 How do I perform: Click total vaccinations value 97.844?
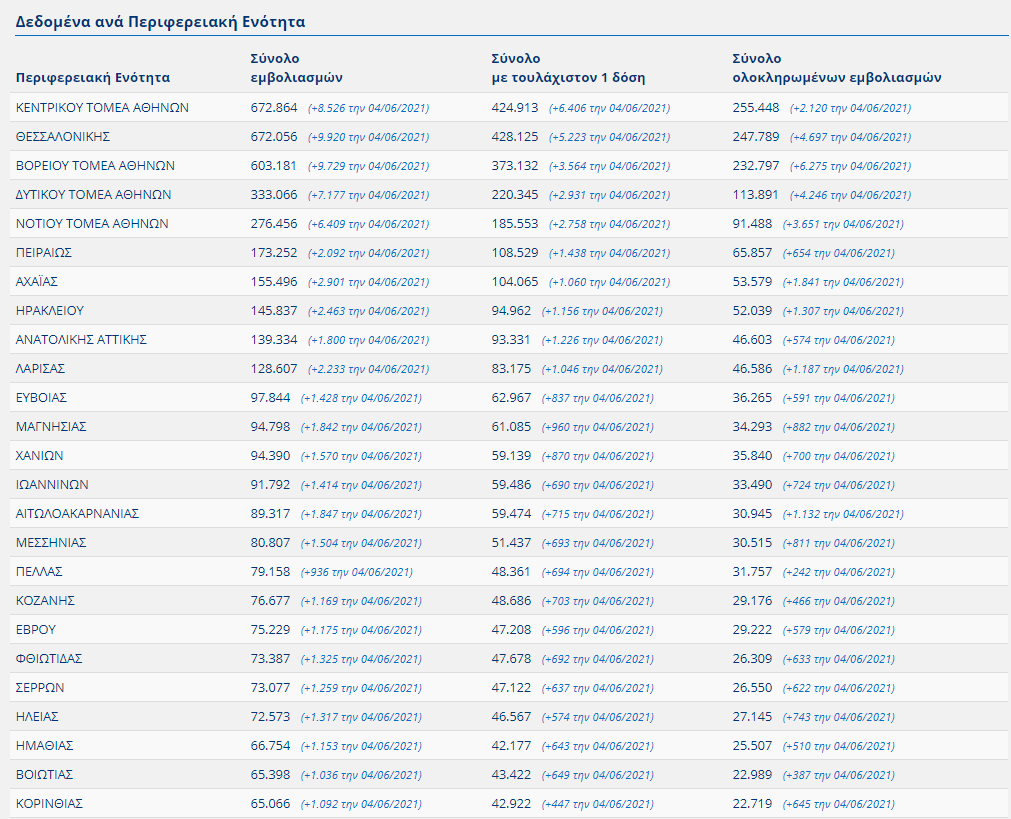(x=271, y=398)
